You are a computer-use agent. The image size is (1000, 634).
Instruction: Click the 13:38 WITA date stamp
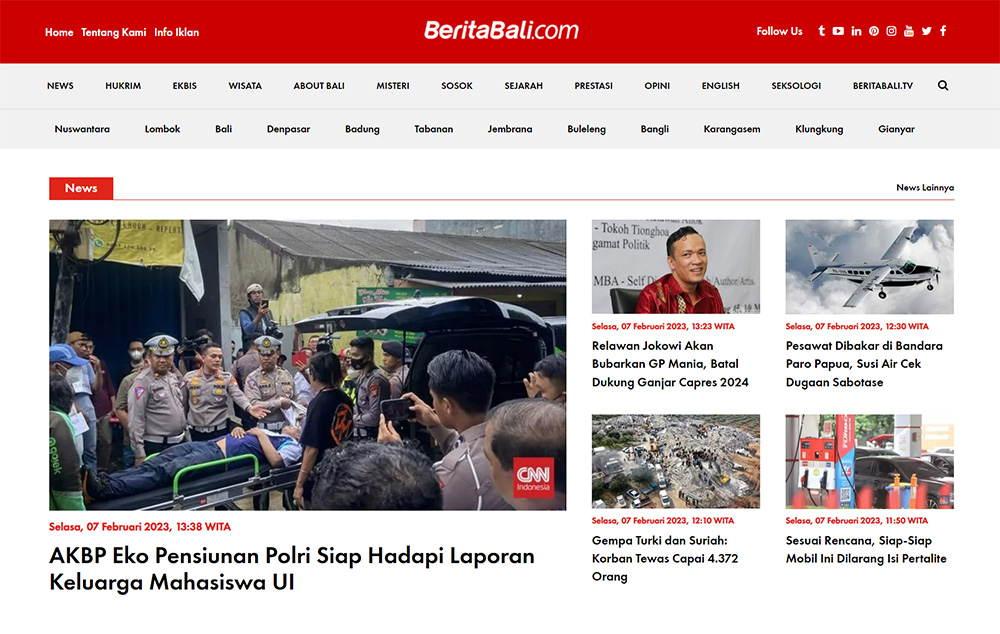[140, 527]
